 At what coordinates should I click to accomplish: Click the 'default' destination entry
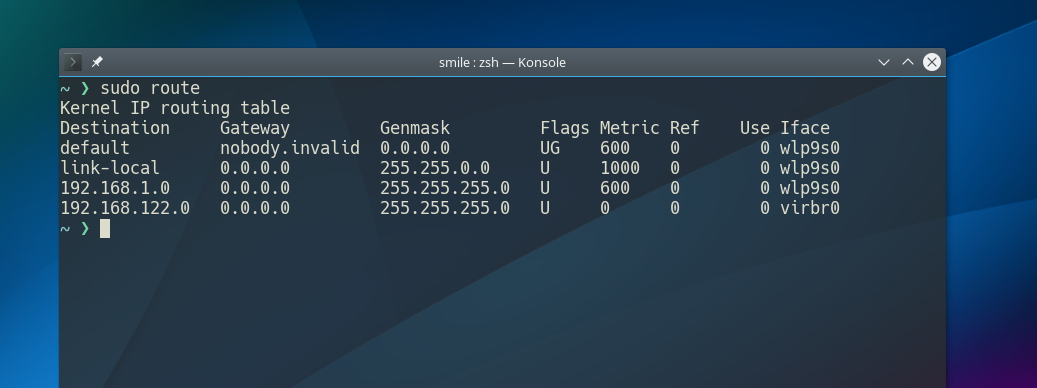(95, 148)
